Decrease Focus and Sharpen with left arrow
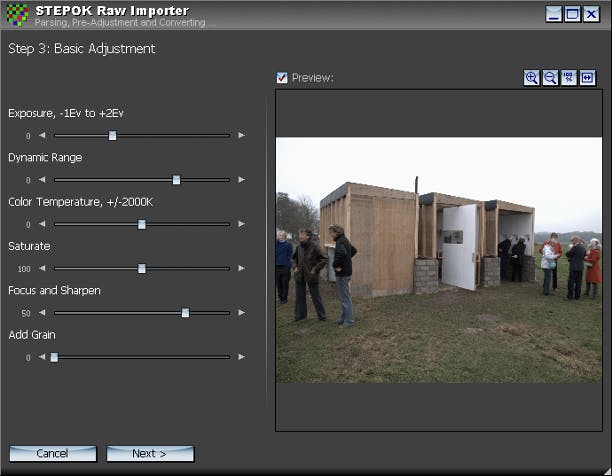 (42, 313)
